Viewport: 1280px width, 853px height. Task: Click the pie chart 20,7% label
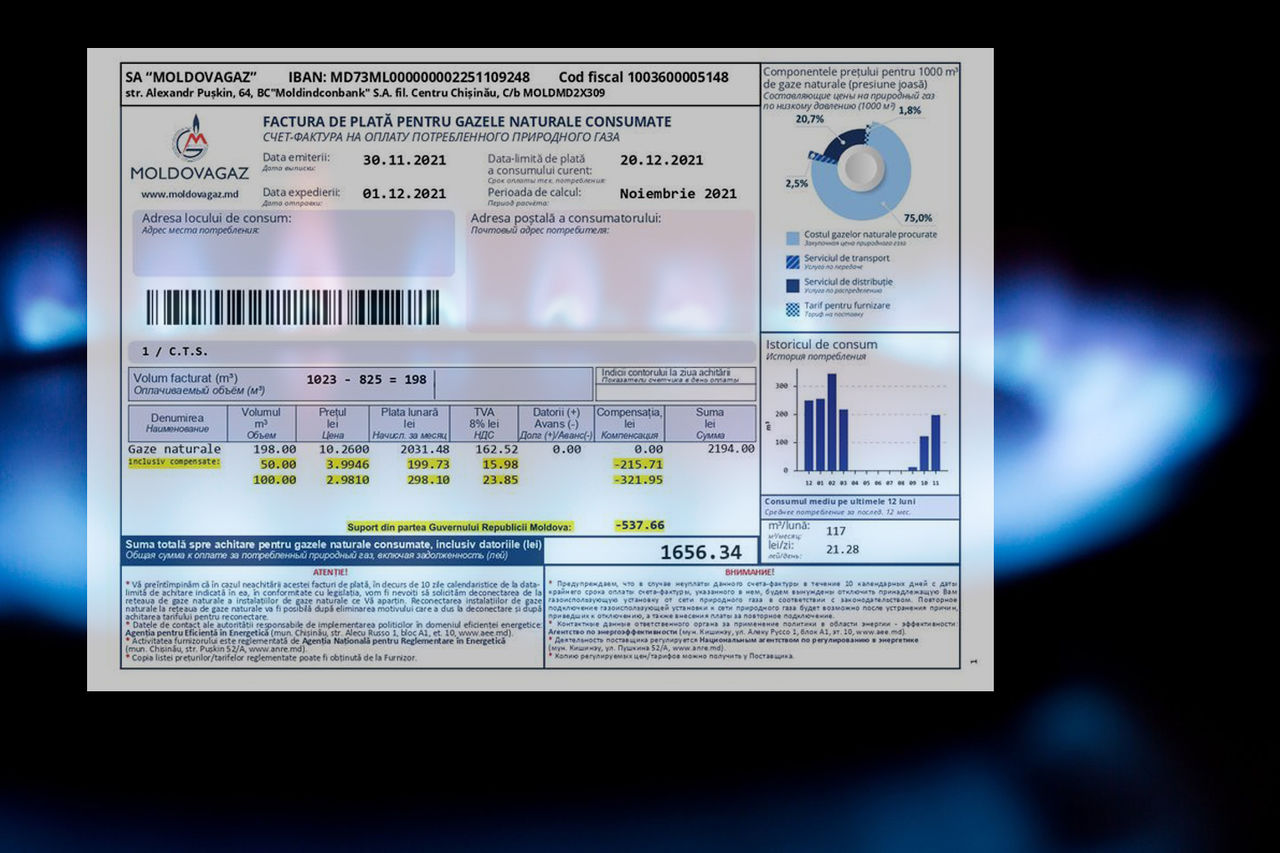[x=810, y=119]
